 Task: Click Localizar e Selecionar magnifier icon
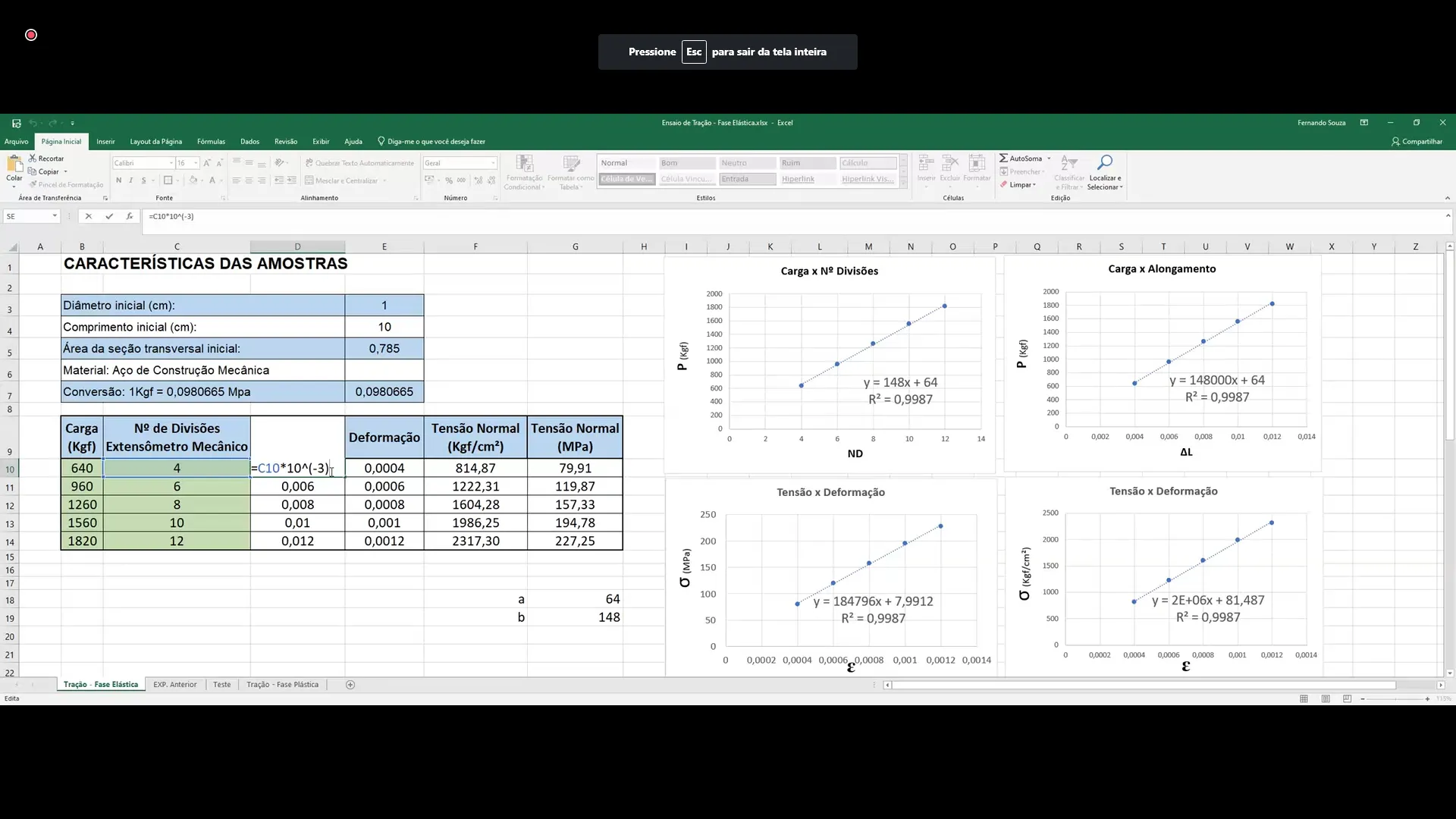(1105, 163)
